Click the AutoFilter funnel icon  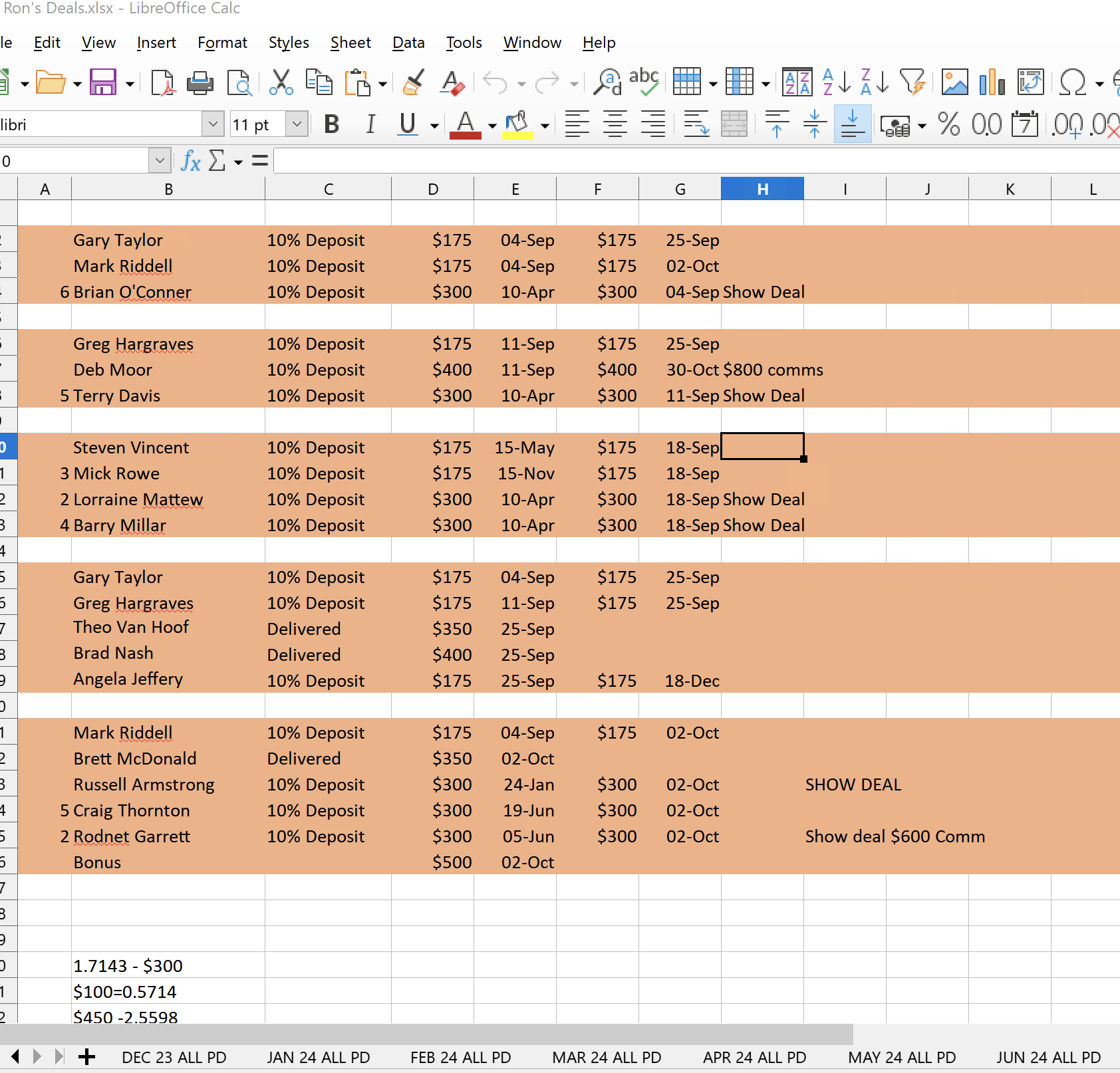(912, 82)
